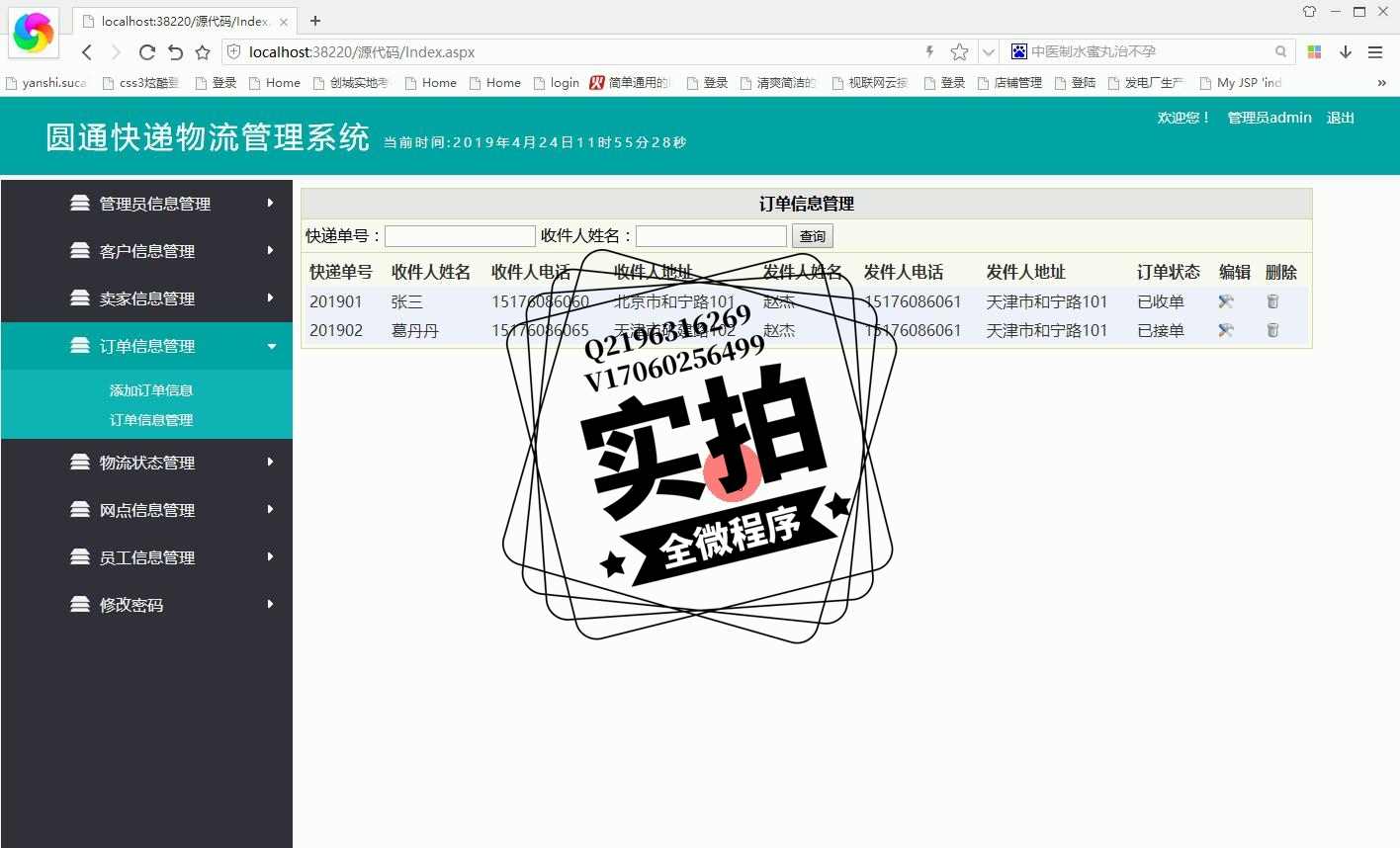Click the 已接单 status cell
Viewport: 1400px width, 848px height.
(1161, 330)
